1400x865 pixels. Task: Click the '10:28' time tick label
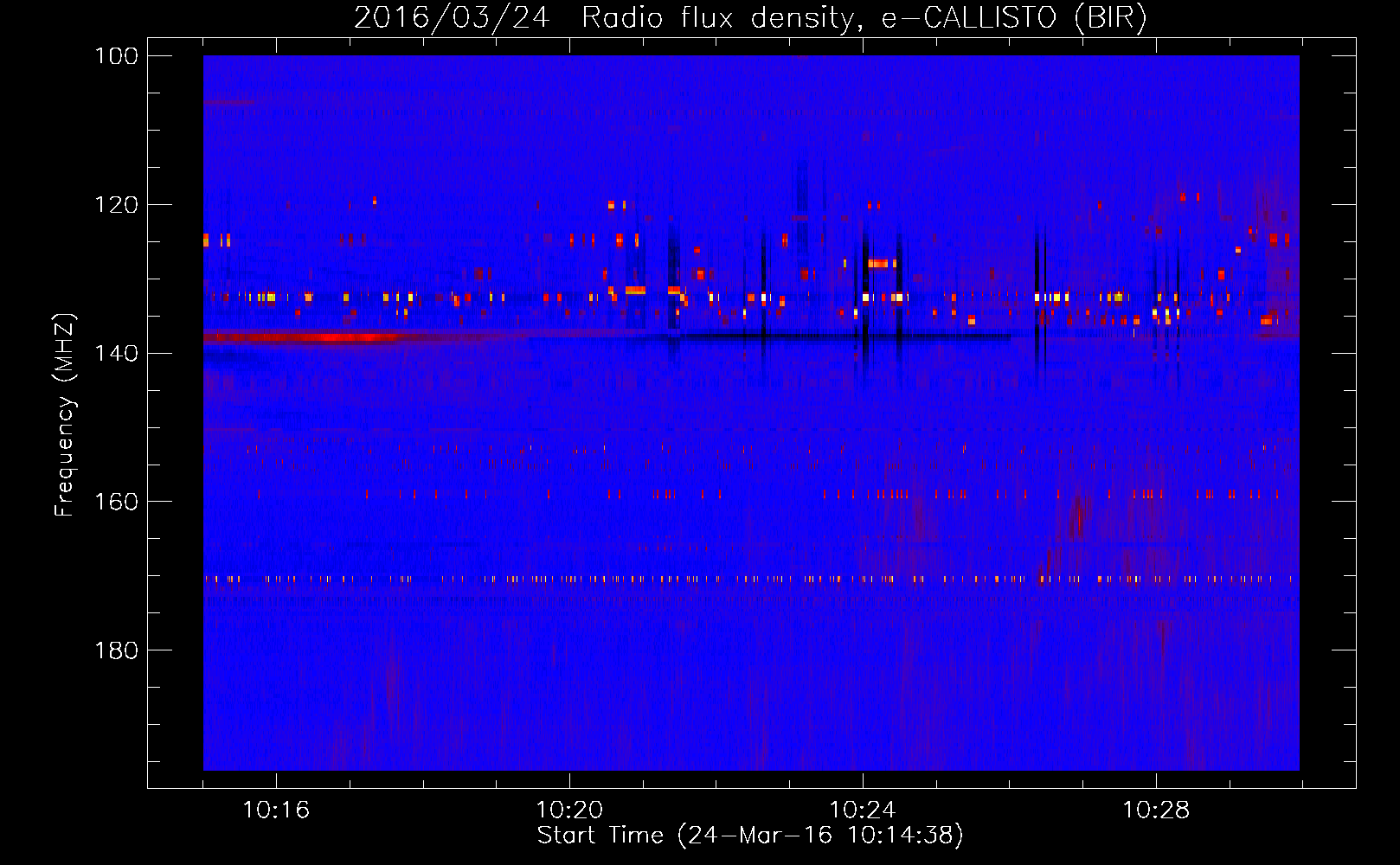pos(1156,811)
